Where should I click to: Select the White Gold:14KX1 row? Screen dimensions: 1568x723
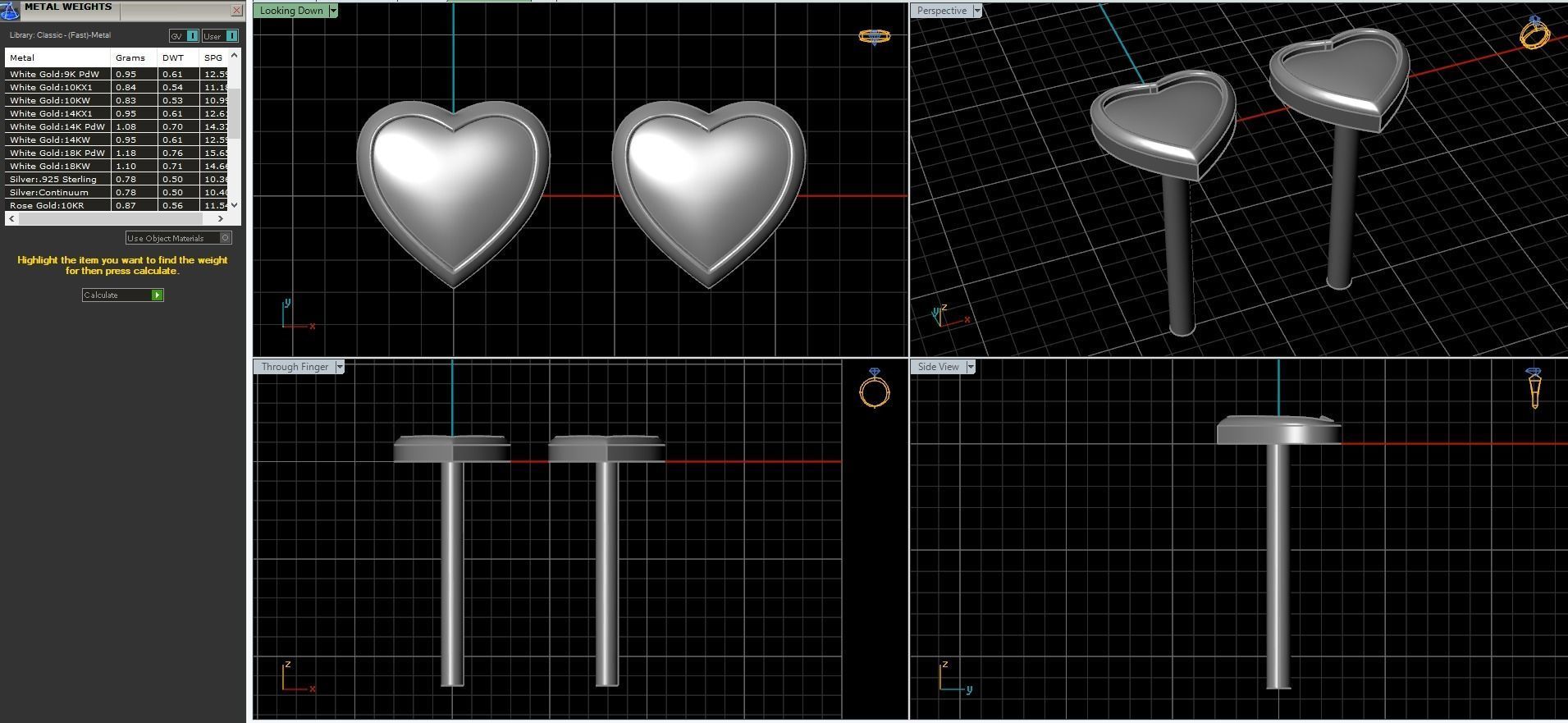tap(117, 113)
